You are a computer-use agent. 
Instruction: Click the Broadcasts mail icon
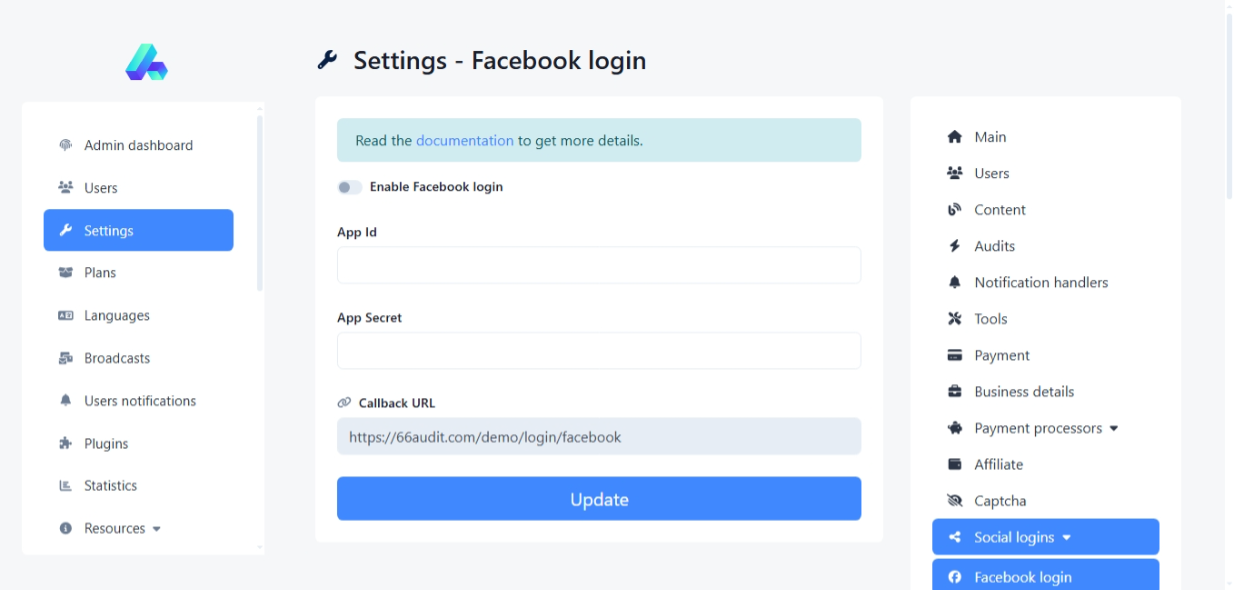(x=66, y=358)
